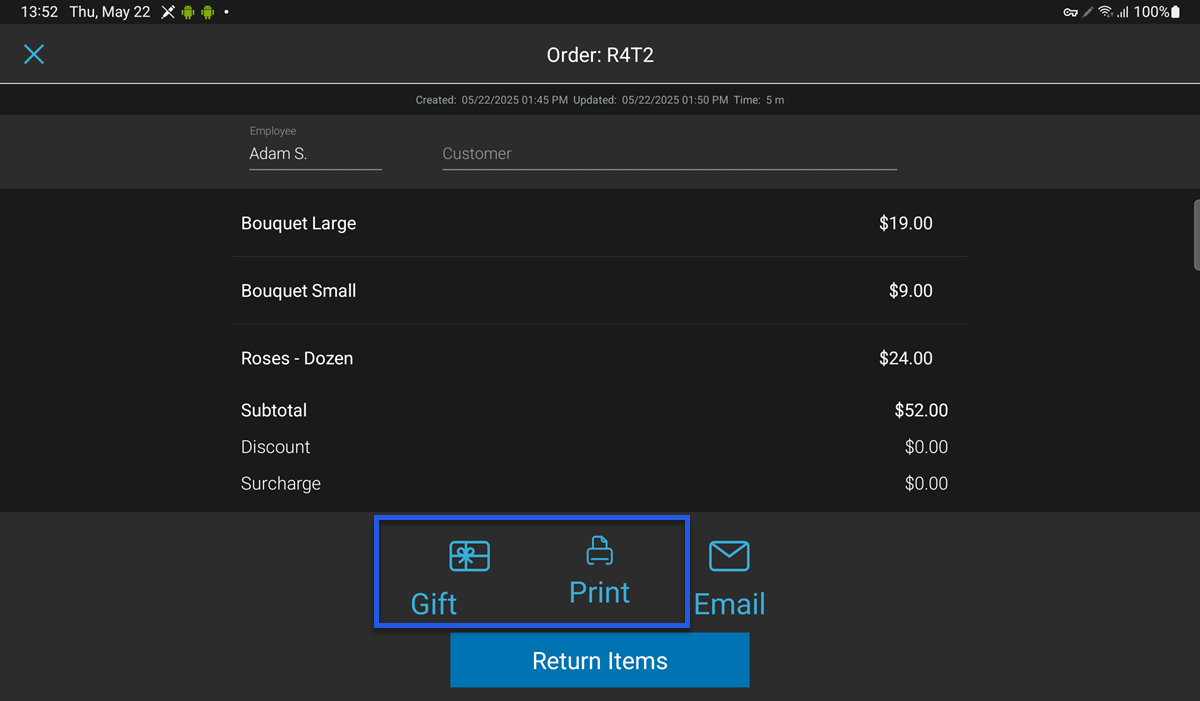Image resolution: width=1200 pixels, height=701 pixels.
Task: Select the Gift receipt icon
Action: click(469, 556)
